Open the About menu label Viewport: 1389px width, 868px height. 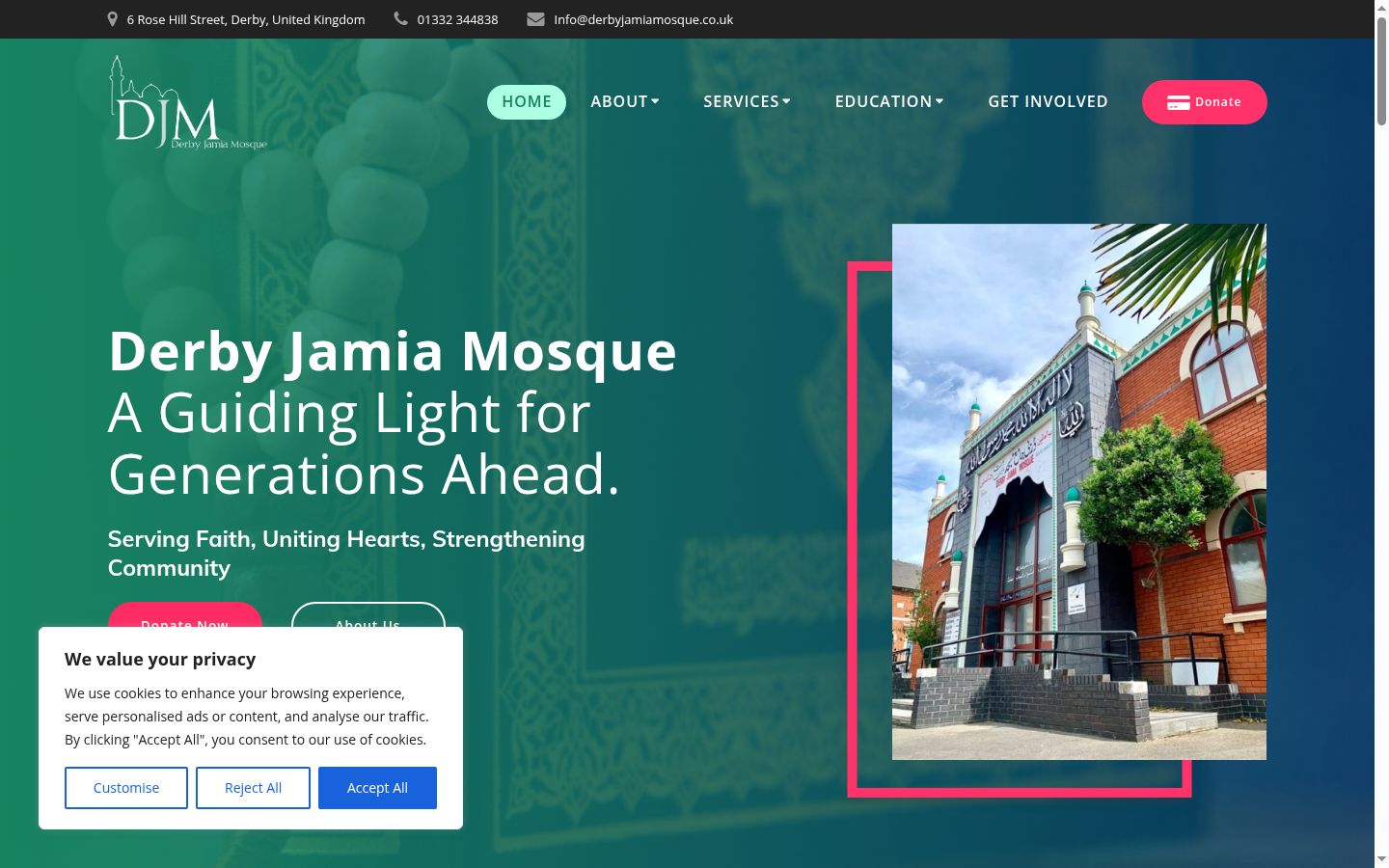619,102
